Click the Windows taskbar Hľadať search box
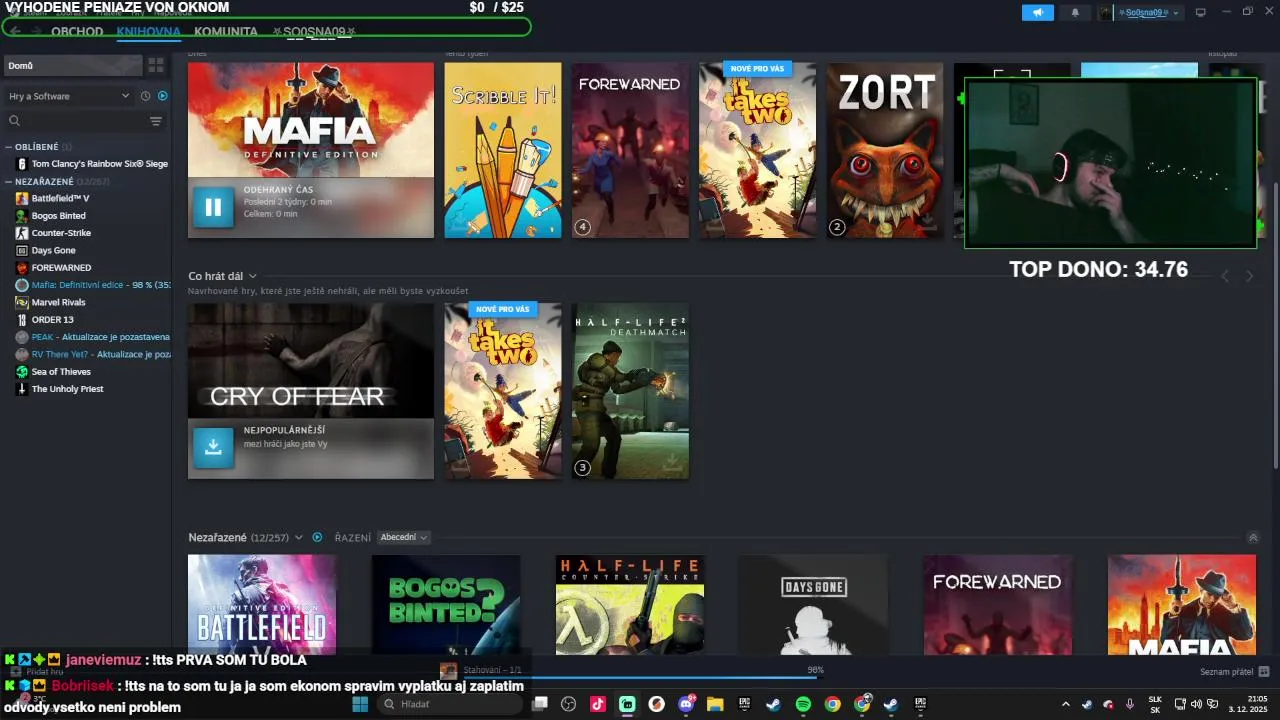 click(x=450, y=704)
